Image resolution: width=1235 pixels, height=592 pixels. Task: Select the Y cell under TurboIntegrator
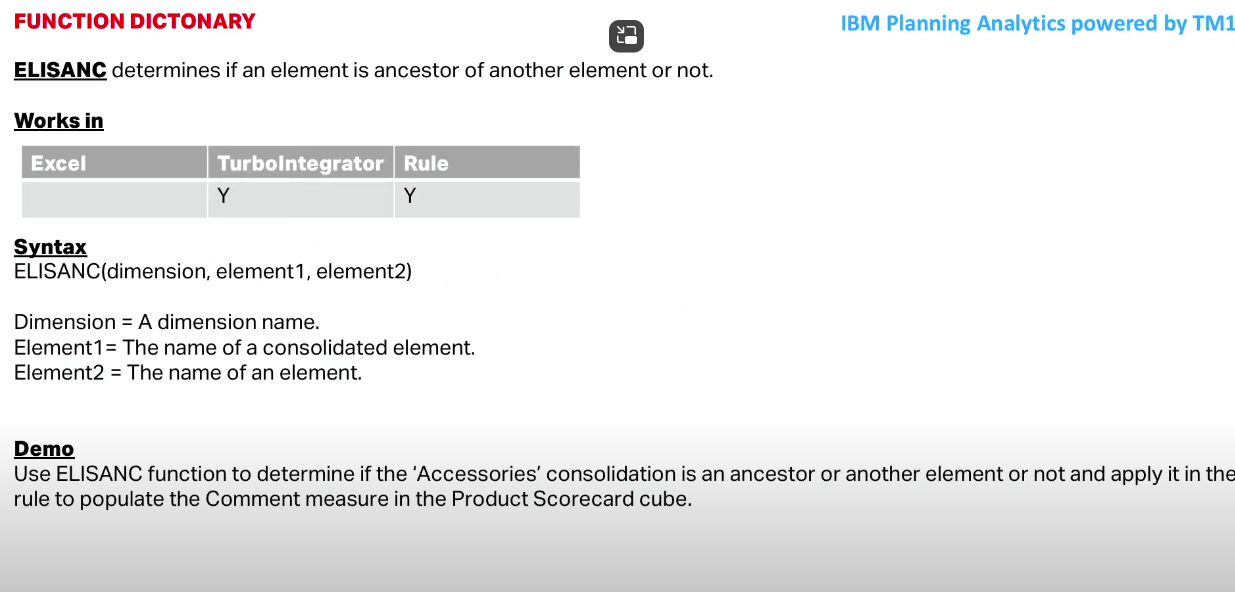tap(301, 199)
